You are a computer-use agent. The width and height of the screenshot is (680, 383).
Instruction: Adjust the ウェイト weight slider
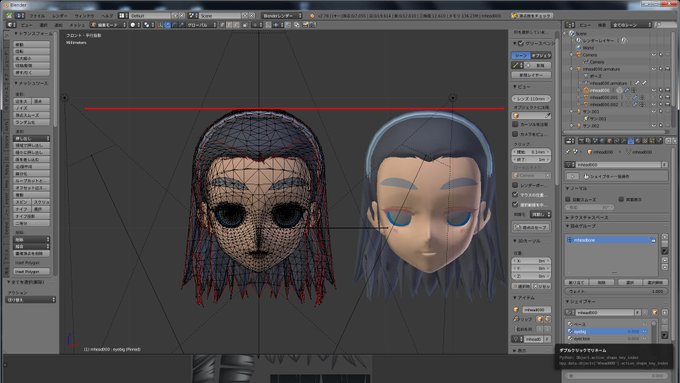616,291
